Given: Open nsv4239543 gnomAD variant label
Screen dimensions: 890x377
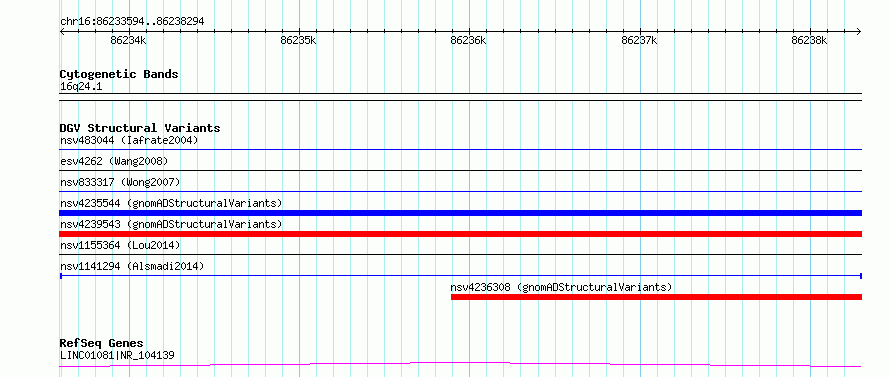Looking at the screenshot, I should pyautogui.click(x=171, y=224).
